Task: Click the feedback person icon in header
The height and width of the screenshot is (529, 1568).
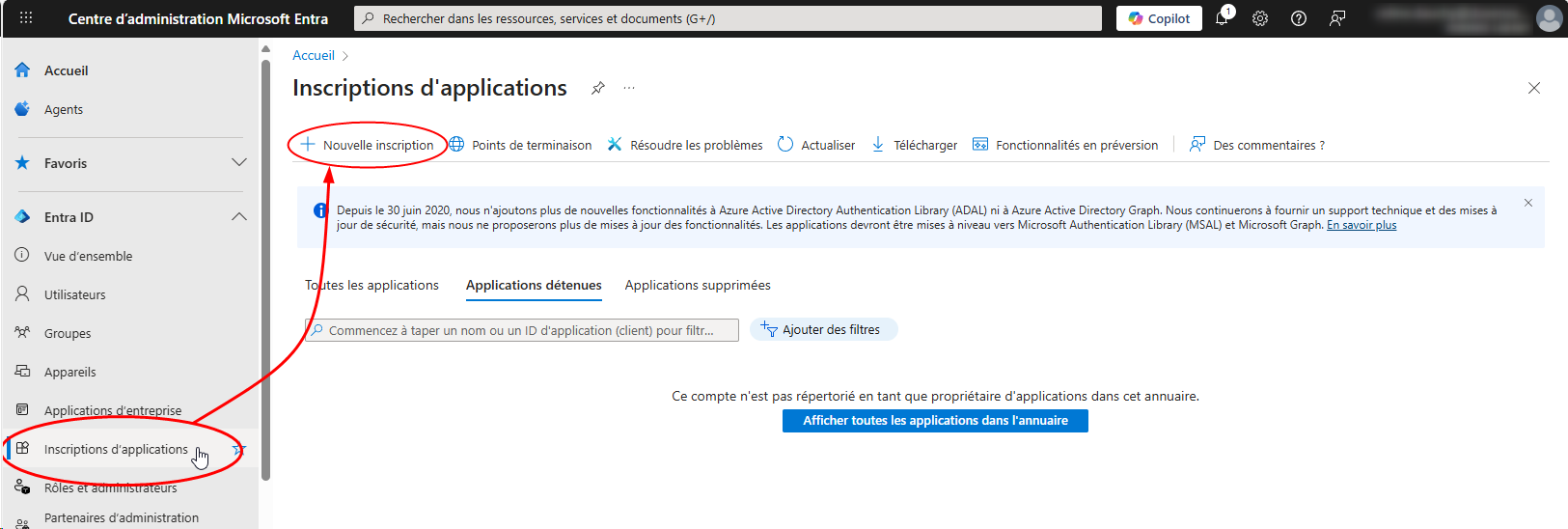Action: click(1337, 18)
